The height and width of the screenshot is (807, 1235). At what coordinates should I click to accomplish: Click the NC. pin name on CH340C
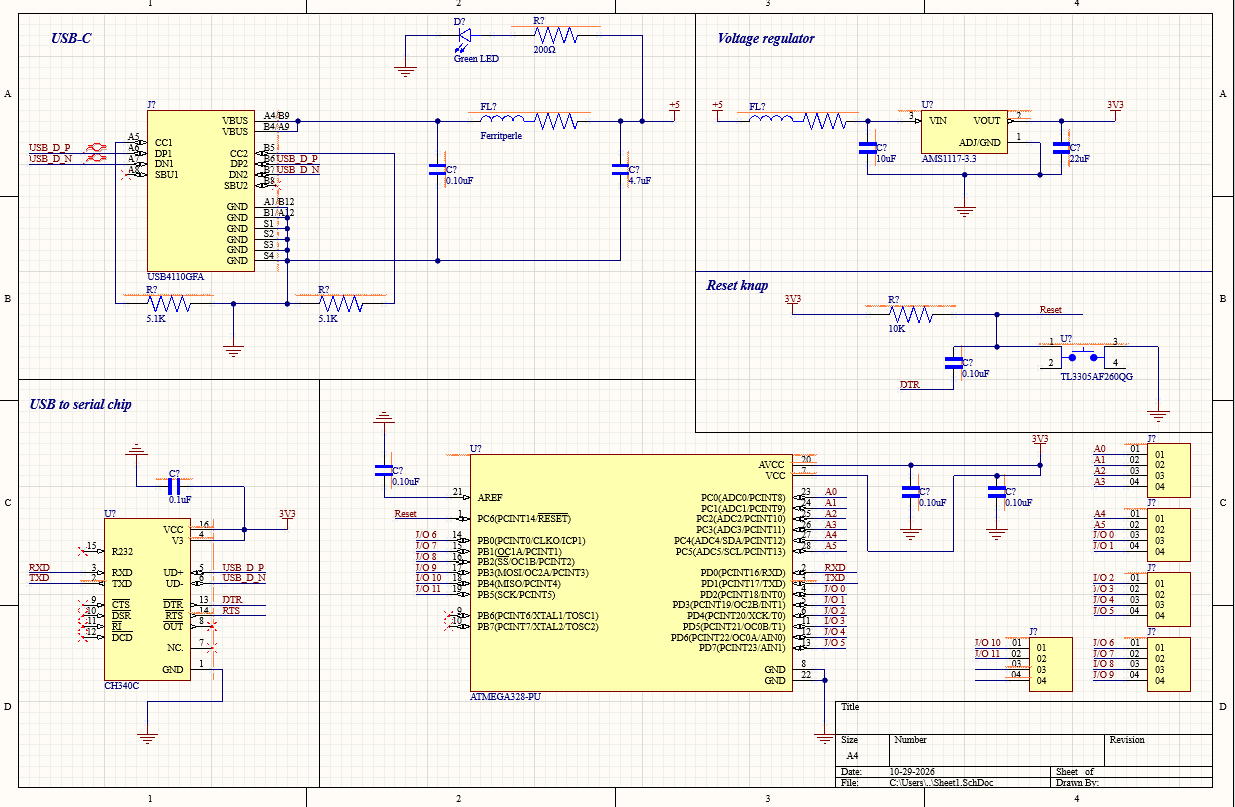click(175, 648)
